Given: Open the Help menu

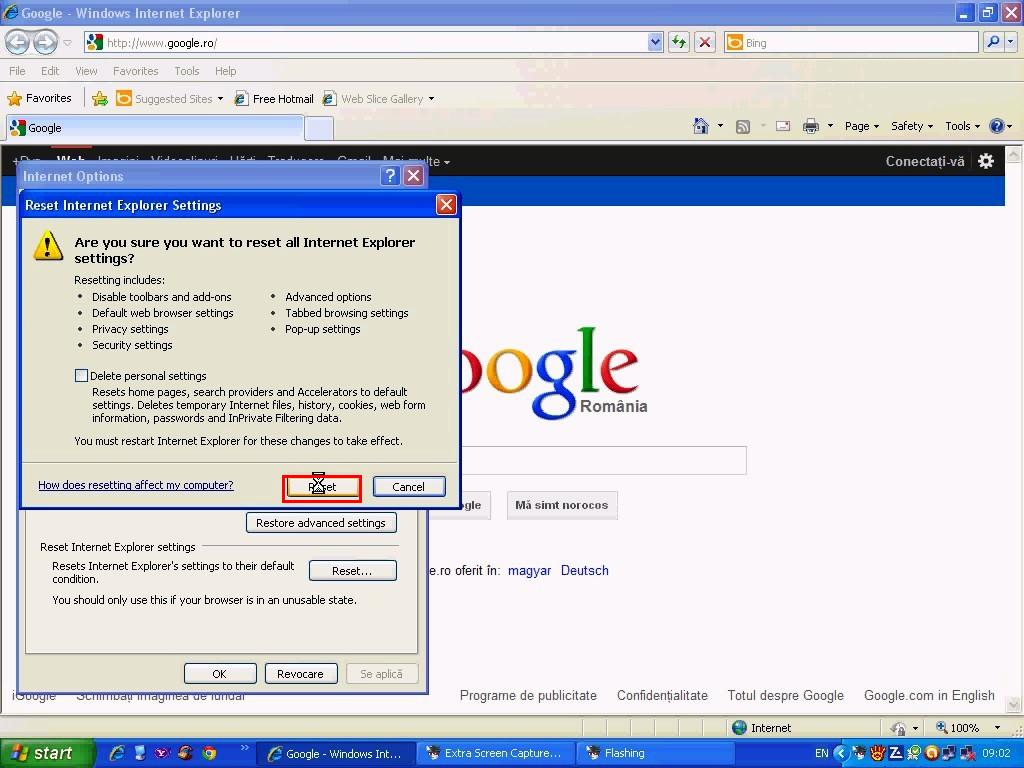Looking at the screenshot, I should point(225,71).
